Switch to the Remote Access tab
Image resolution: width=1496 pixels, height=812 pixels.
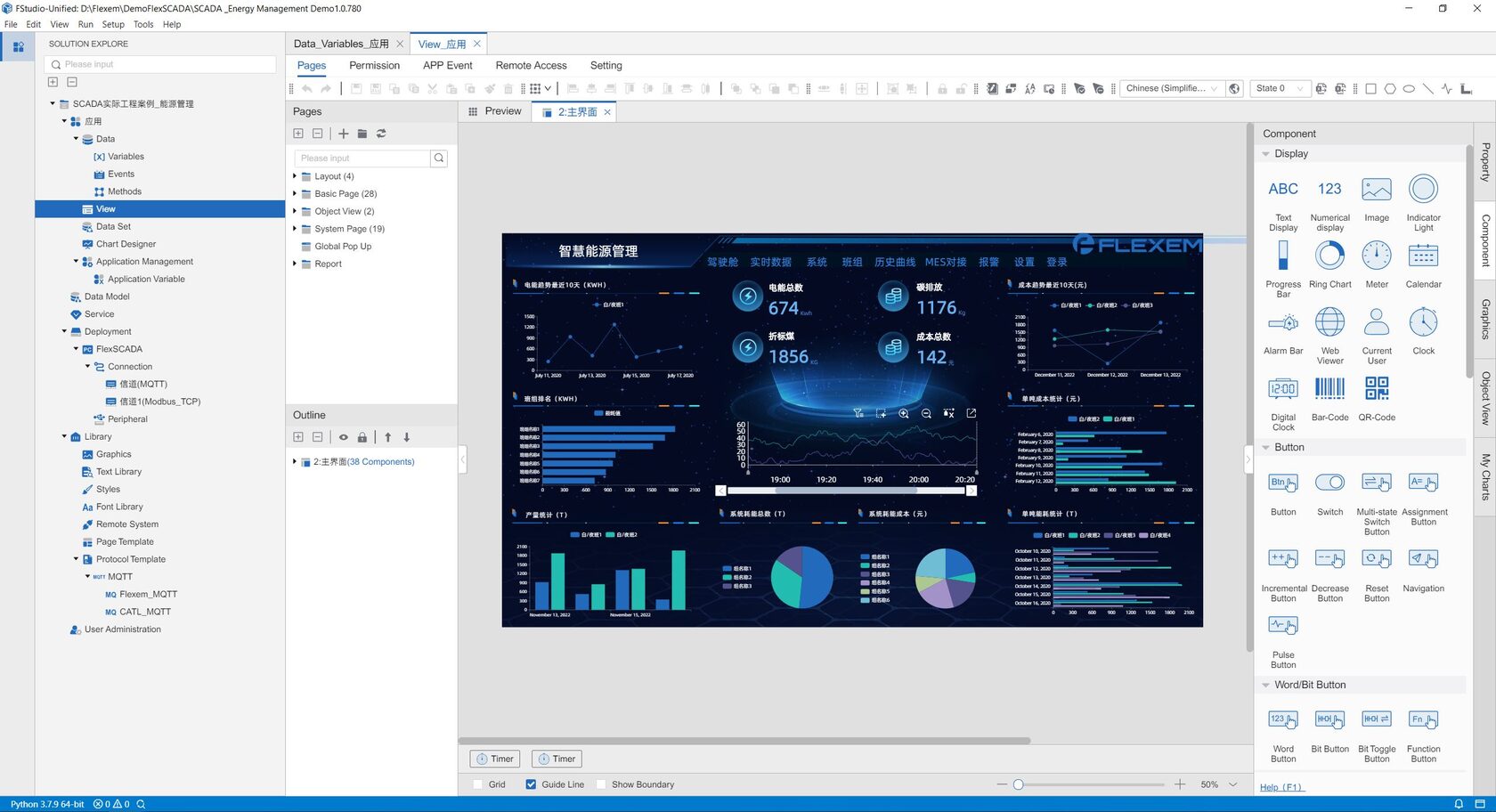[x=531, y=65]
